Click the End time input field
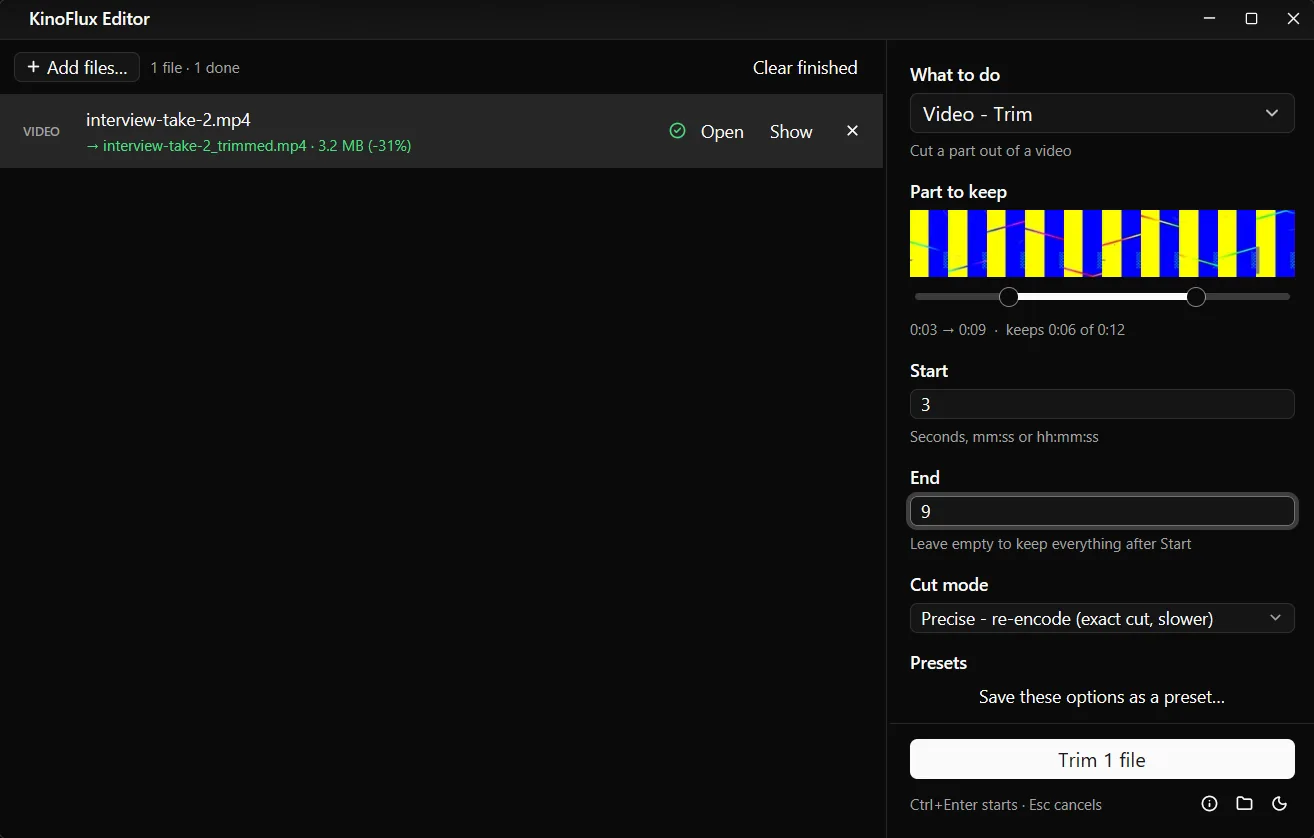 [1102, 511]
